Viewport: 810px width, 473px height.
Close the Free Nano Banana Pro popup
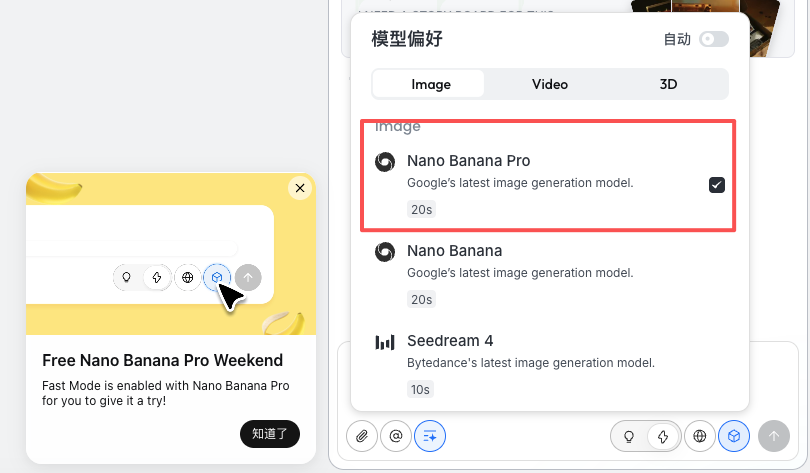(300, 188)
